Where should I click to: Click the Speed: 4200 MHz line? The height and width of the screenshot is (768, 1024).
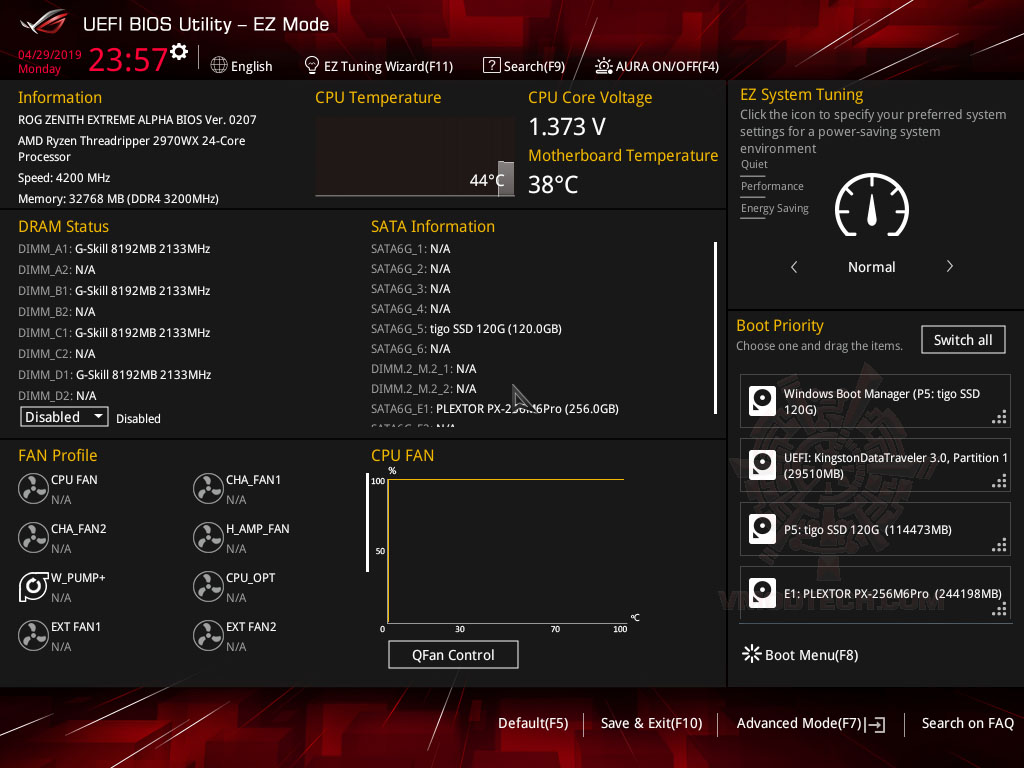pos(64,178)
